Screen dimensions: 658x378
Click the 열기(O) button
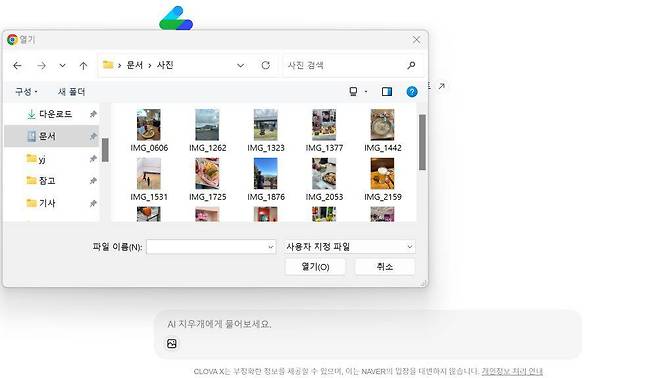pyautogui.click(x=315, y=266)
